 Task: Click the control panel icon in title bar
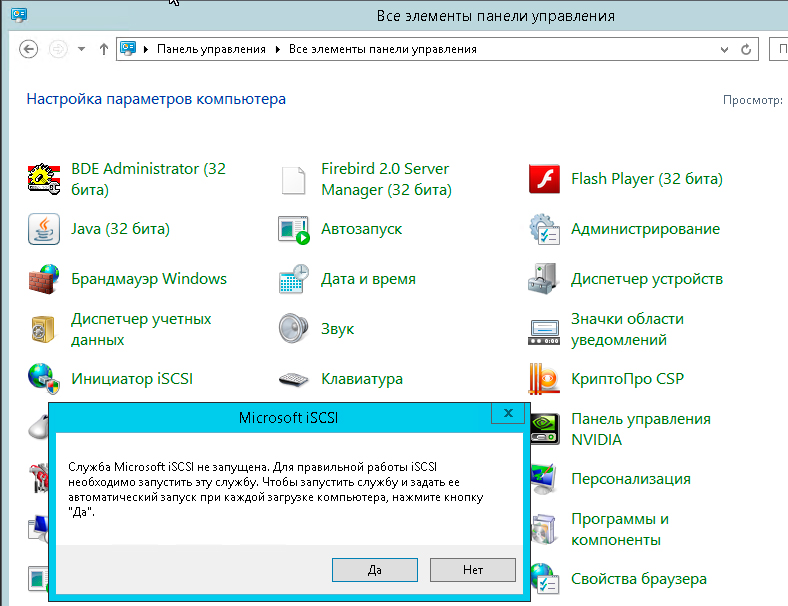point(19,15)
